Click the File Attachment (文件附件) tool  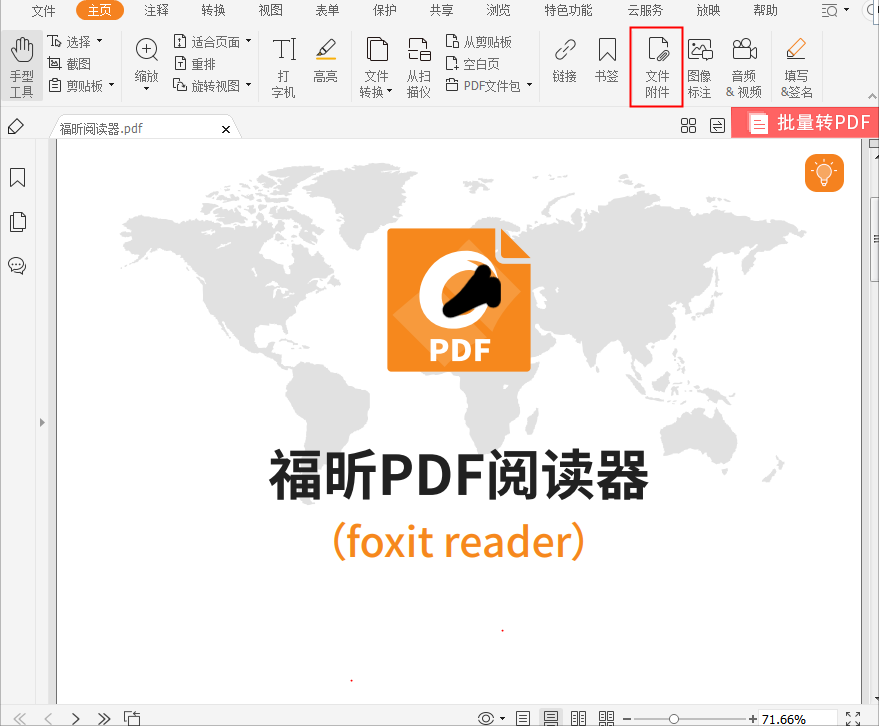pos(657,67)
